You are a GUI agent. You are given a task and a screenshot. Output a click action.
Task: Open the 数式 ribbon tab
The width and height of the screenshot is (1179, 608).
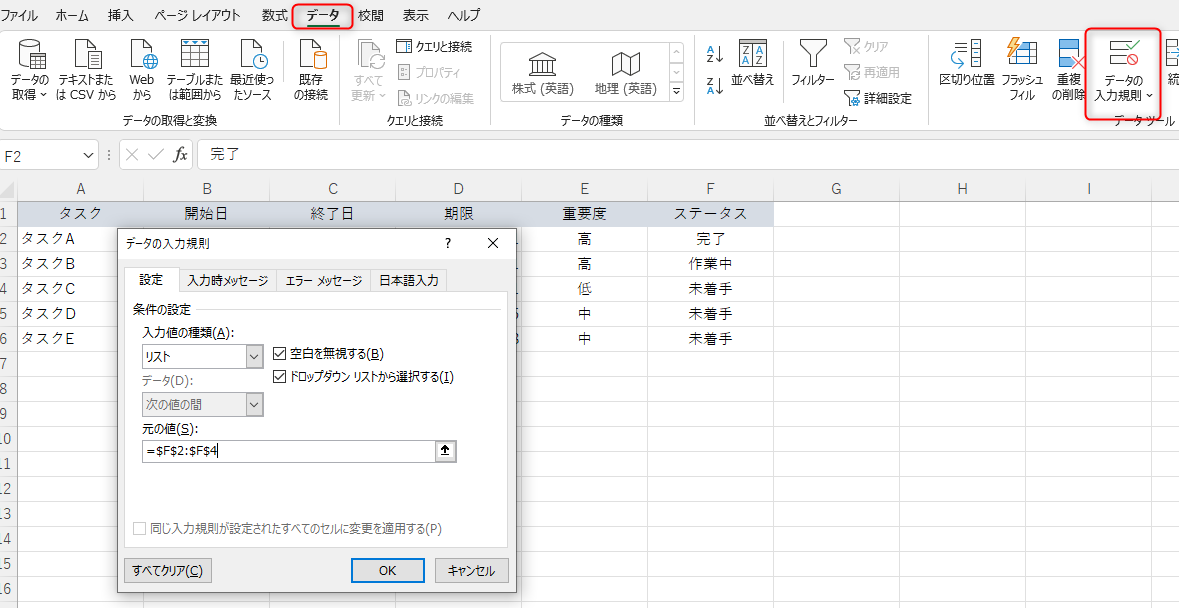(274, 15)
